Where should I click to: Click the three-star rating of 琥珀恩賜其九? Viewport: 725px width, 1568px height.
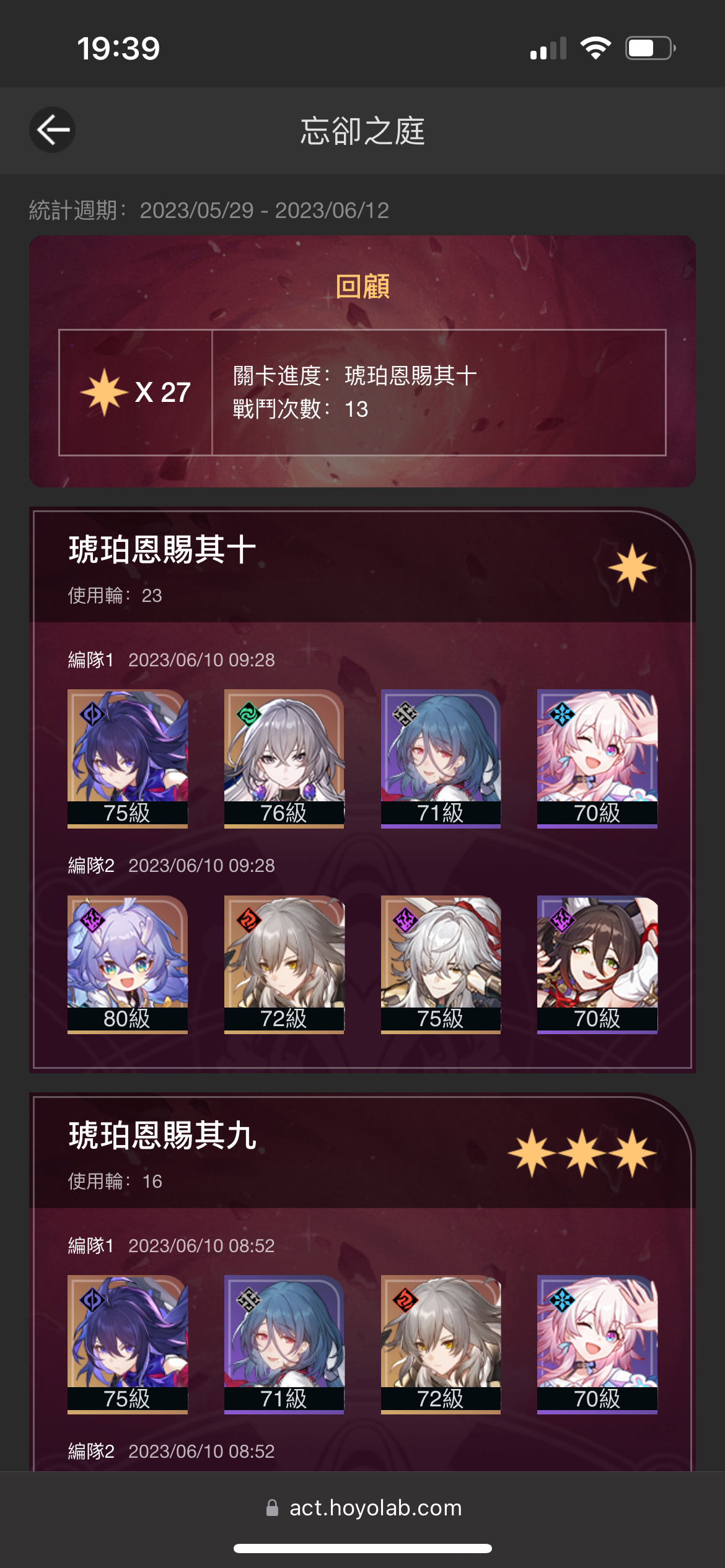click(582, 1153)
